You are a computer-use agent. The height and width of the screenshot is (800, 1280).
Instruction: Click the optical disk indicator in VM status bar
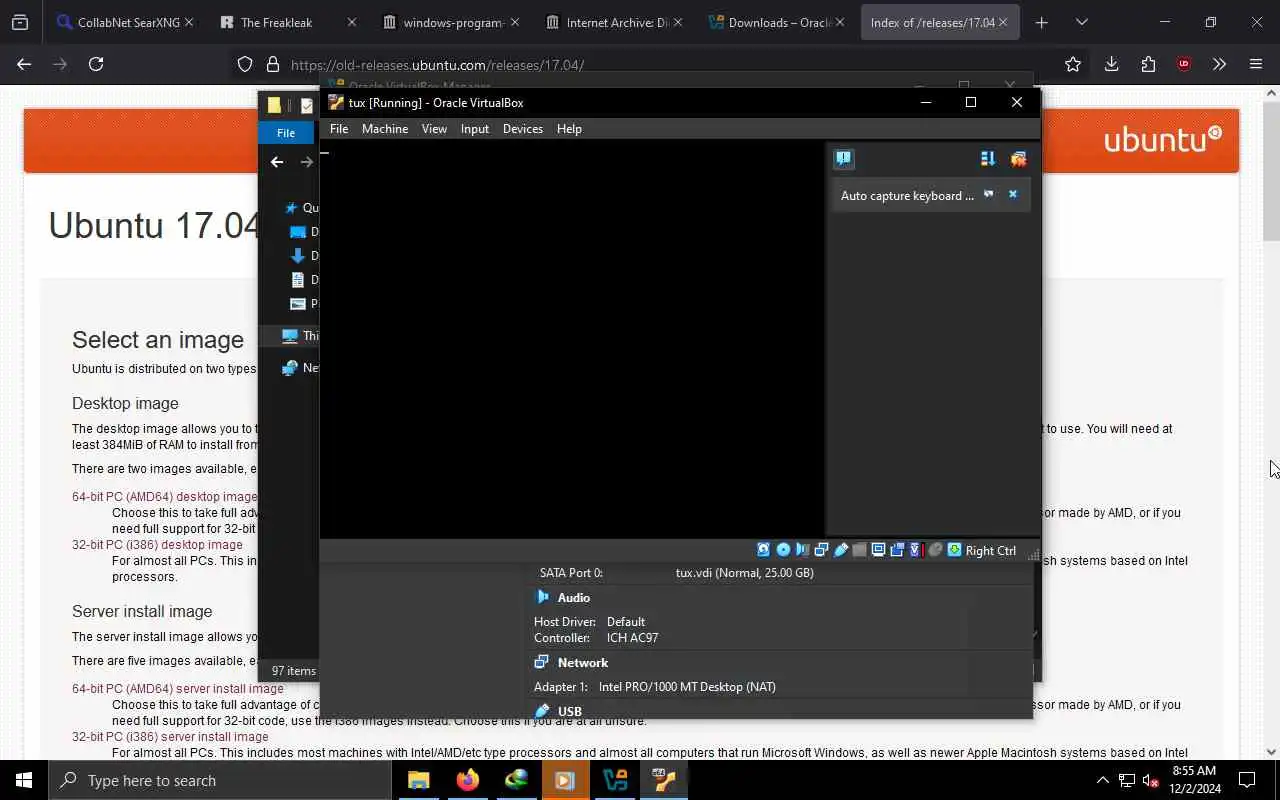[783, 550]
